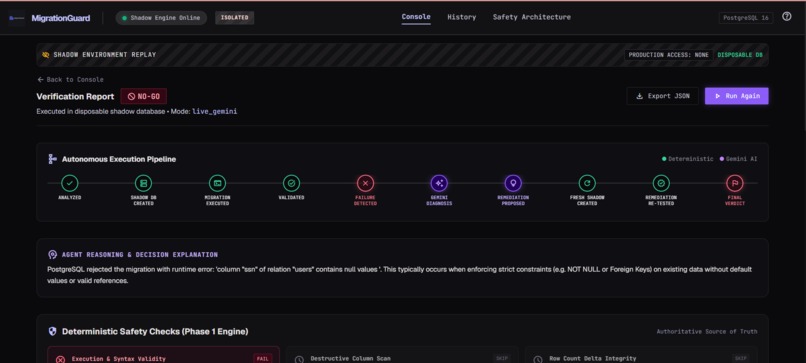Screen dimensions: 806x363
Task: Click the SKIP badge on Destructive Column Scan
Action: point(501,358)
